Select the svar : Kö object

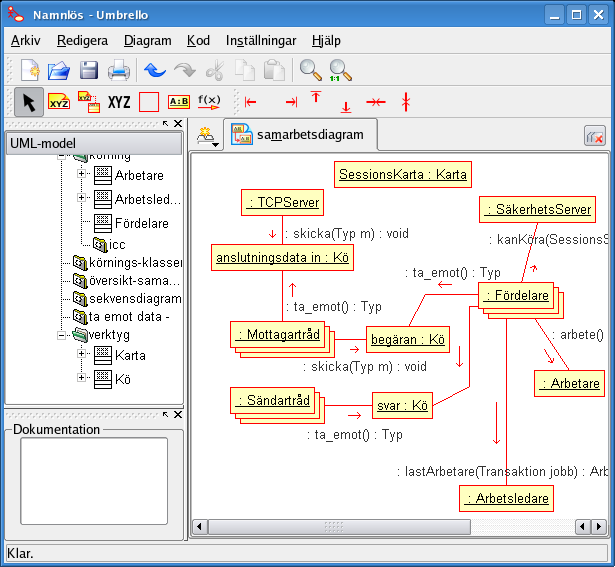point(402,405)
